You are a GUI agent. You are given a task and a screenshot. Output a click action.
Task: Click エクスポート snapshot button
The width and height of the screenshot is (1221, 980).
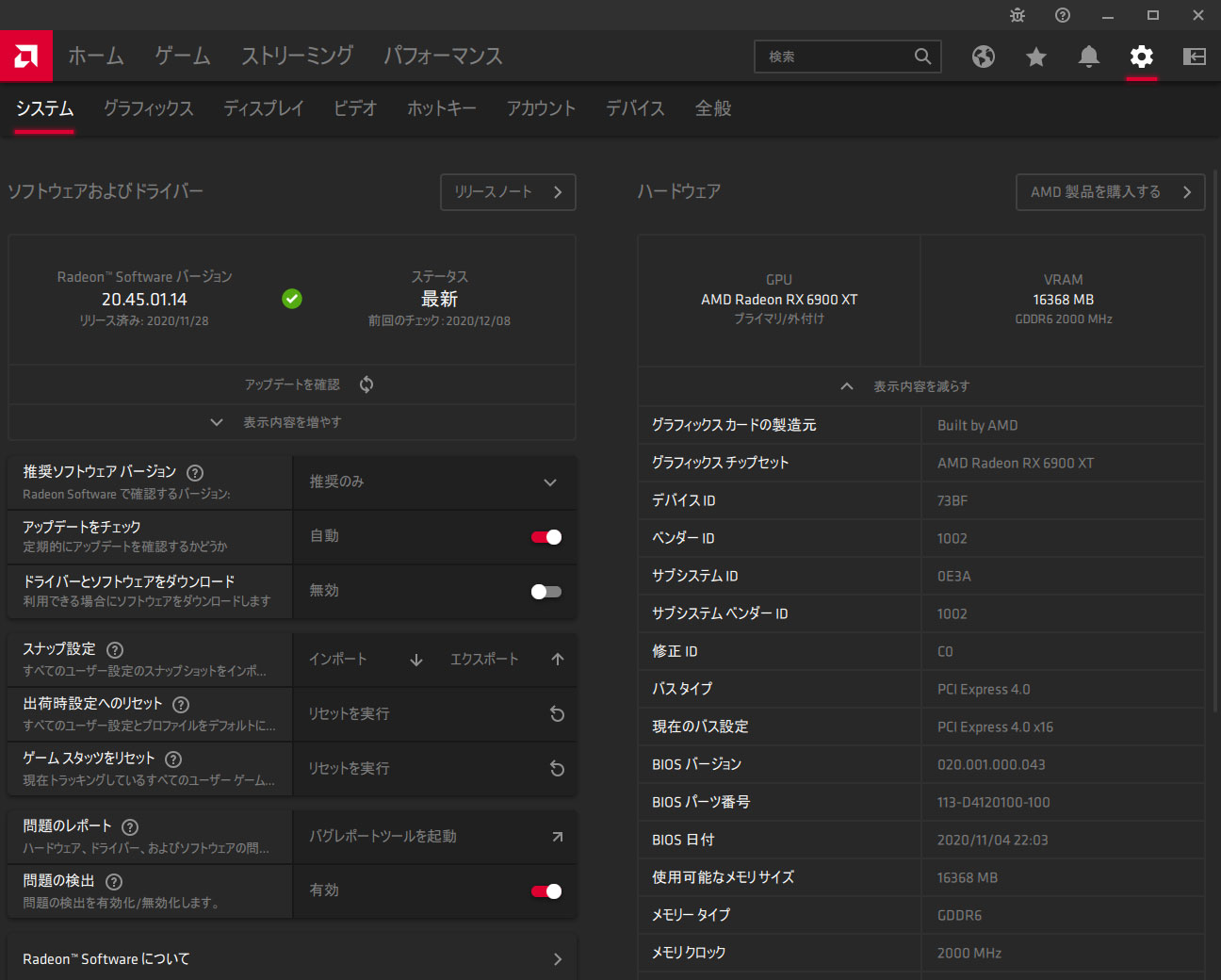484,660
